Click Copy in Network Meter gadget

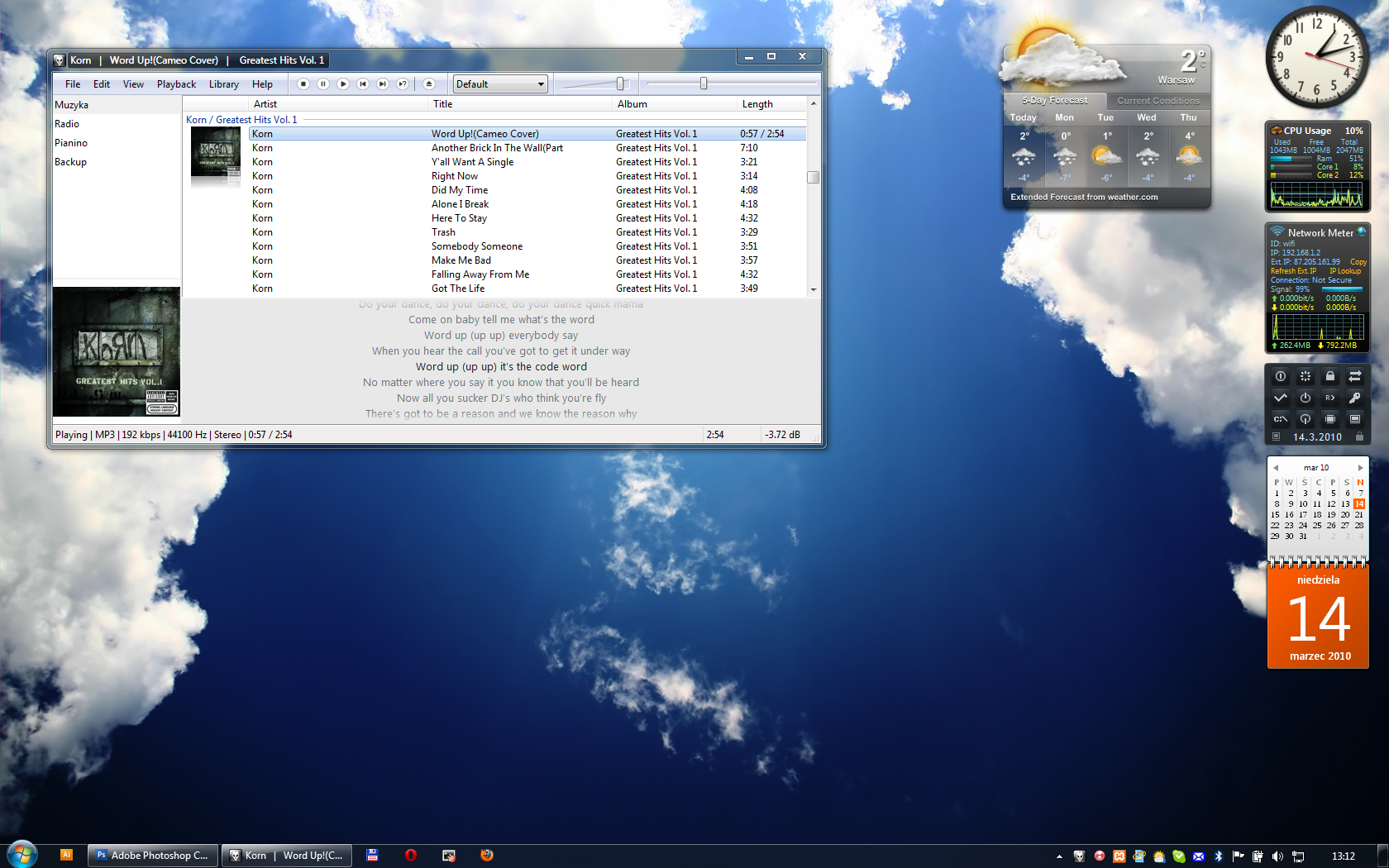[1358, 262]
